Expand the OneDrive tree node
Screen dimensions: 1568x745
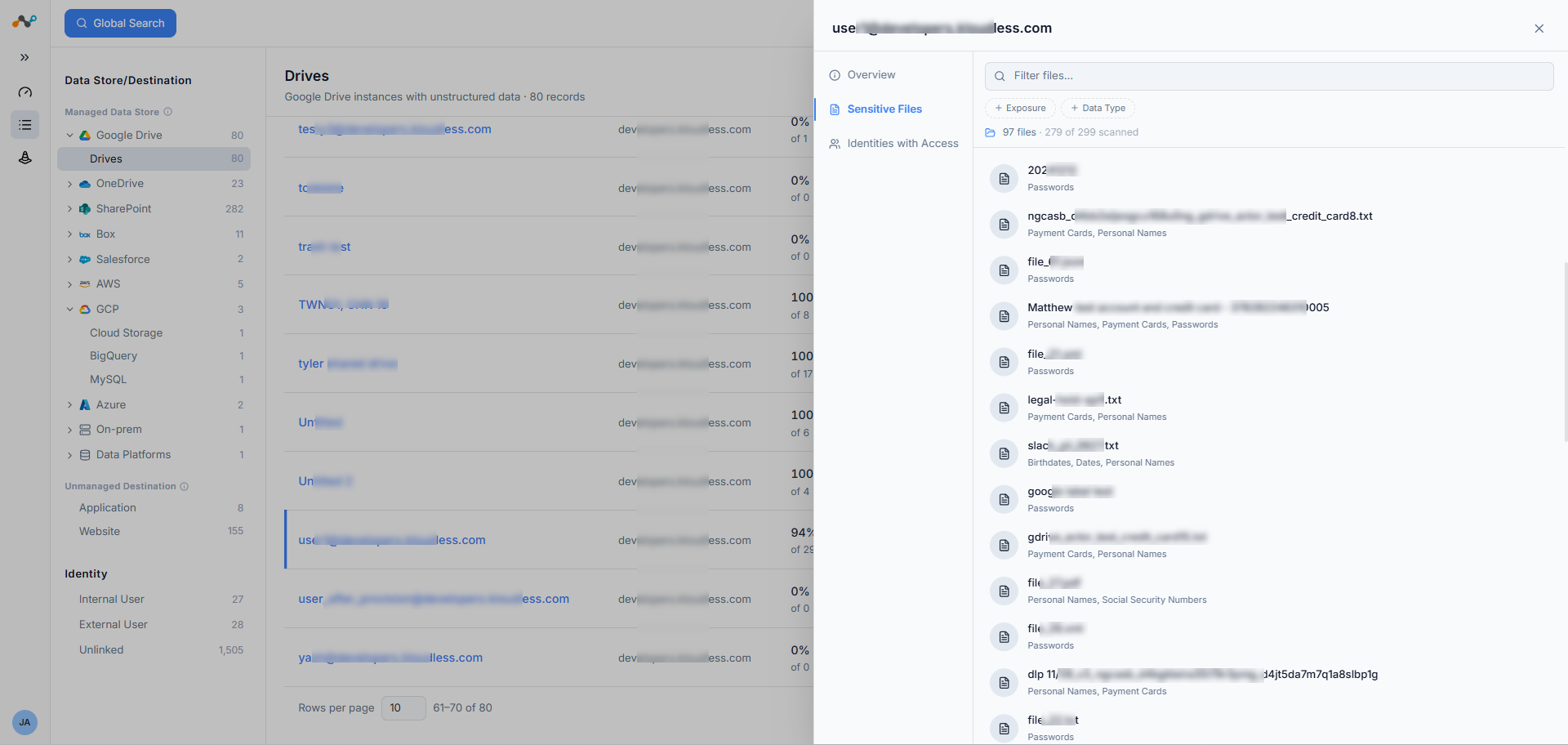[69, 184]
